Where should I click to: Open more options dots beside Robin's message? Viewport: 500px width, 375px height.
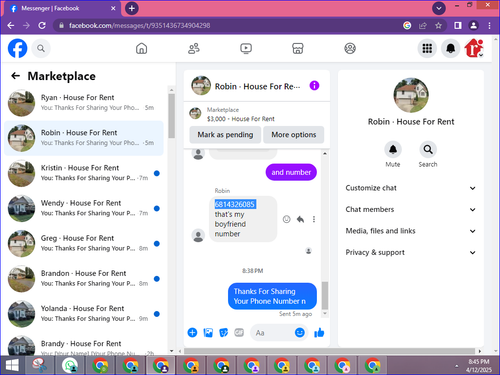pos(314,219)
